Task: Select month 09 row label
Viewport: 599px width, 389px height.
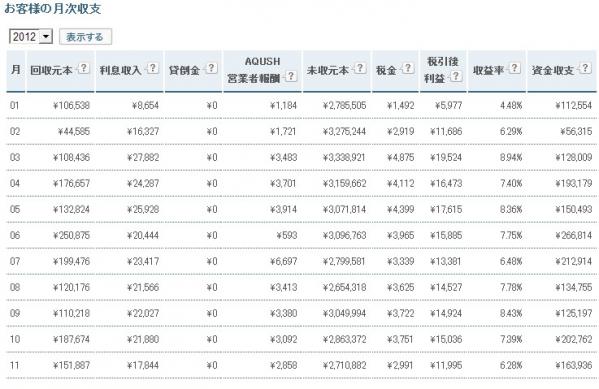Action: 15,313
